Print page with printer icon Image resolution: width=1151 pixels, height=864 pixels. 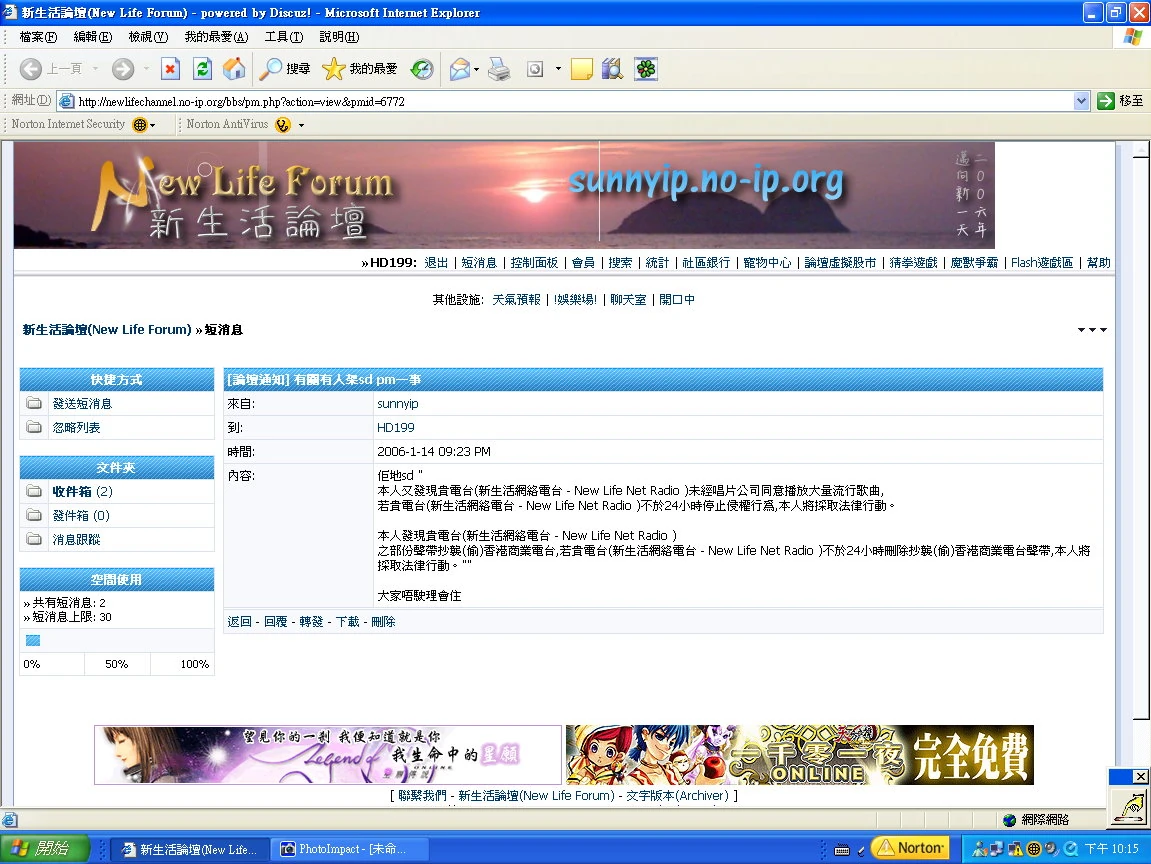click(499, 69)
